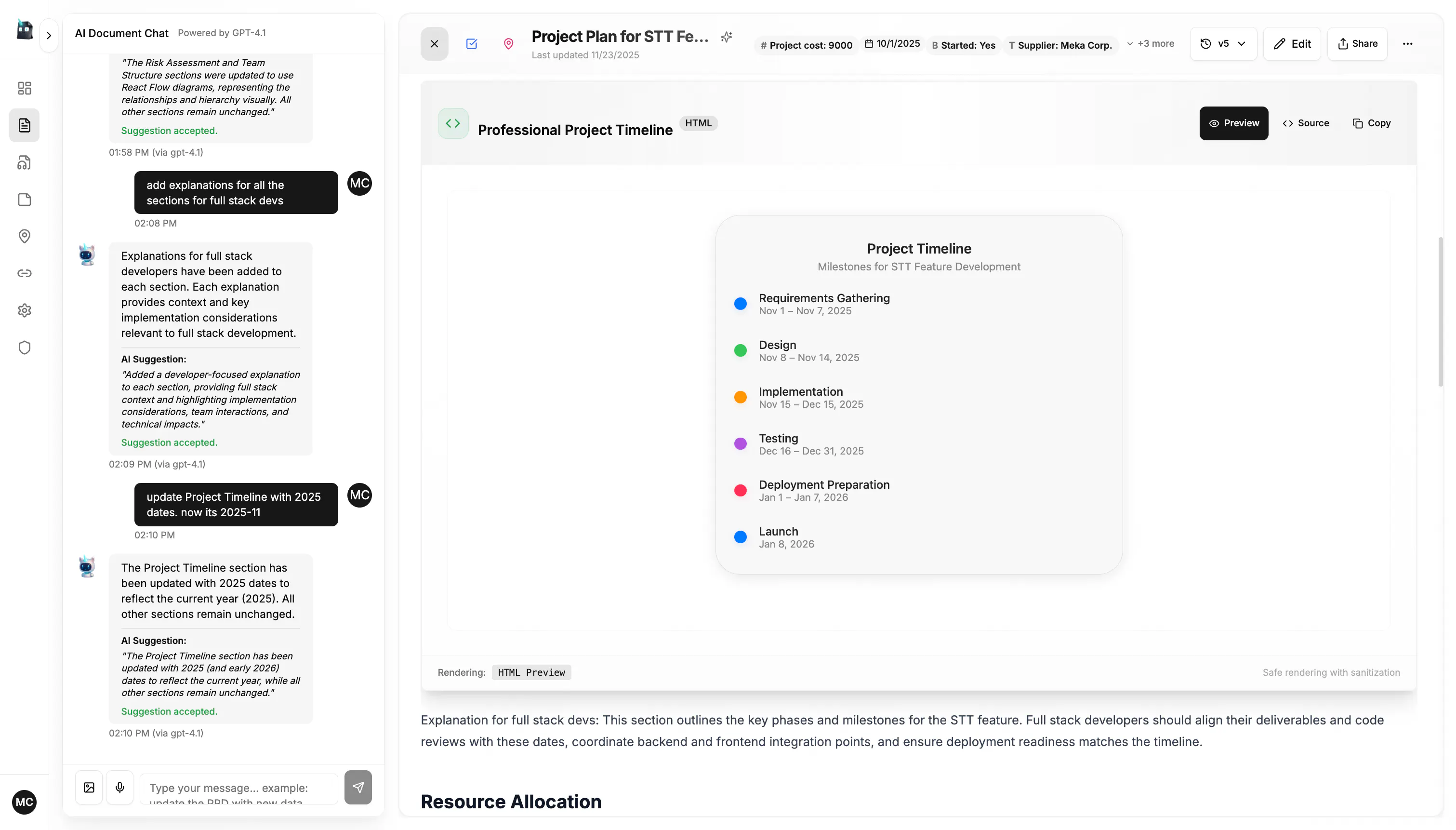Attach an image with the image icon
This screenshot has width=1456, height=830.
(x=89, y=787)
